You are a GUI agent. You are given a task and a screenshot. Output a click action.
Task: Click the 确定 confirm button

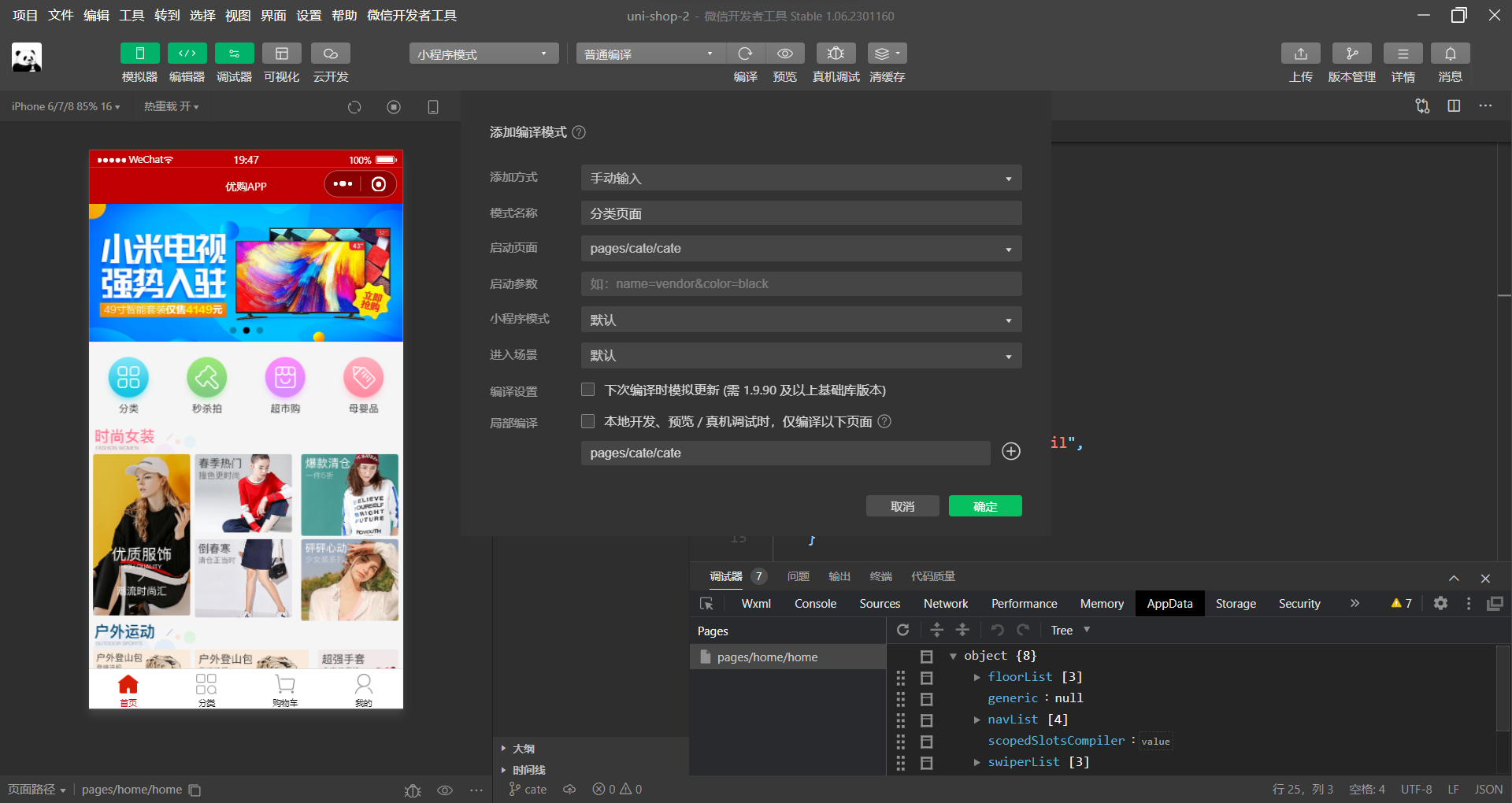pos(985,506)
